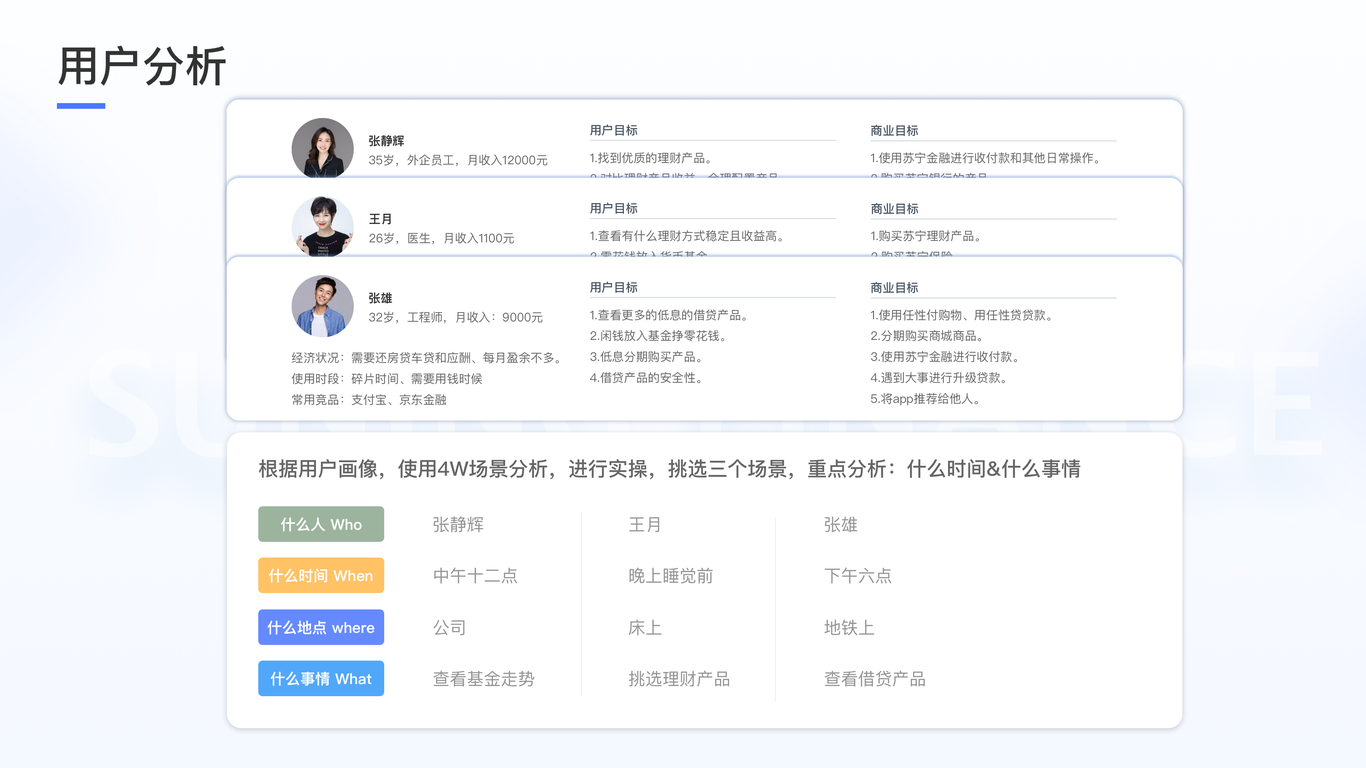Image resolution: width=1366 pixels, height=768 pixels.
Task: Click the line 5.将app推荐给他人。
Action: tap(926, 399)
